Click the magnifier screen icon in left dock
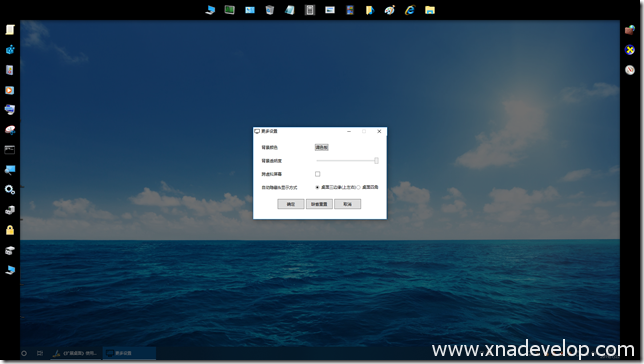Image resolution: width=644 pixels, height=364 pixels. pyautogui.click(x=10, y=170)
